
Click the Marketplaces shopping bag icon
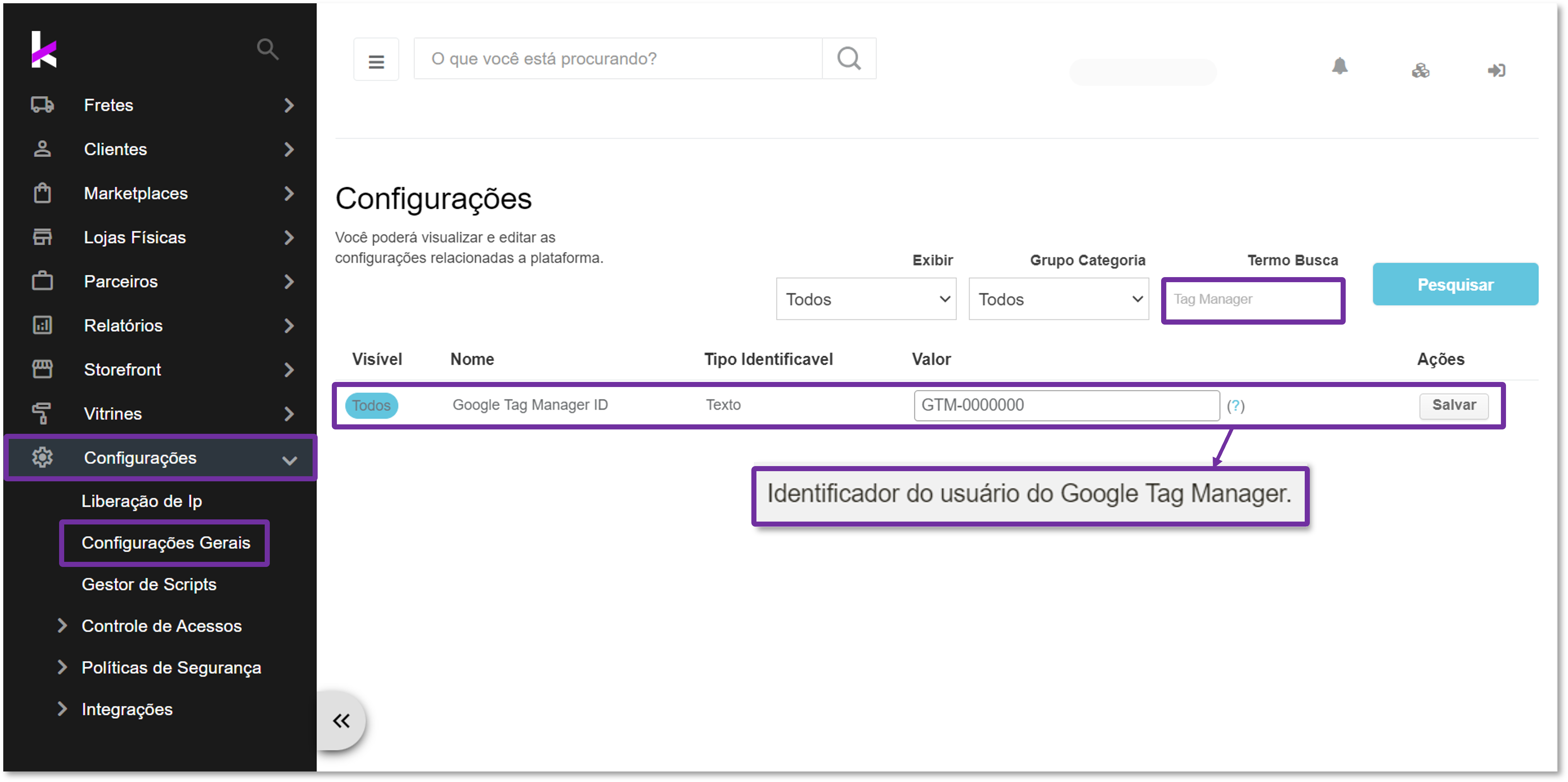(43, 193)
